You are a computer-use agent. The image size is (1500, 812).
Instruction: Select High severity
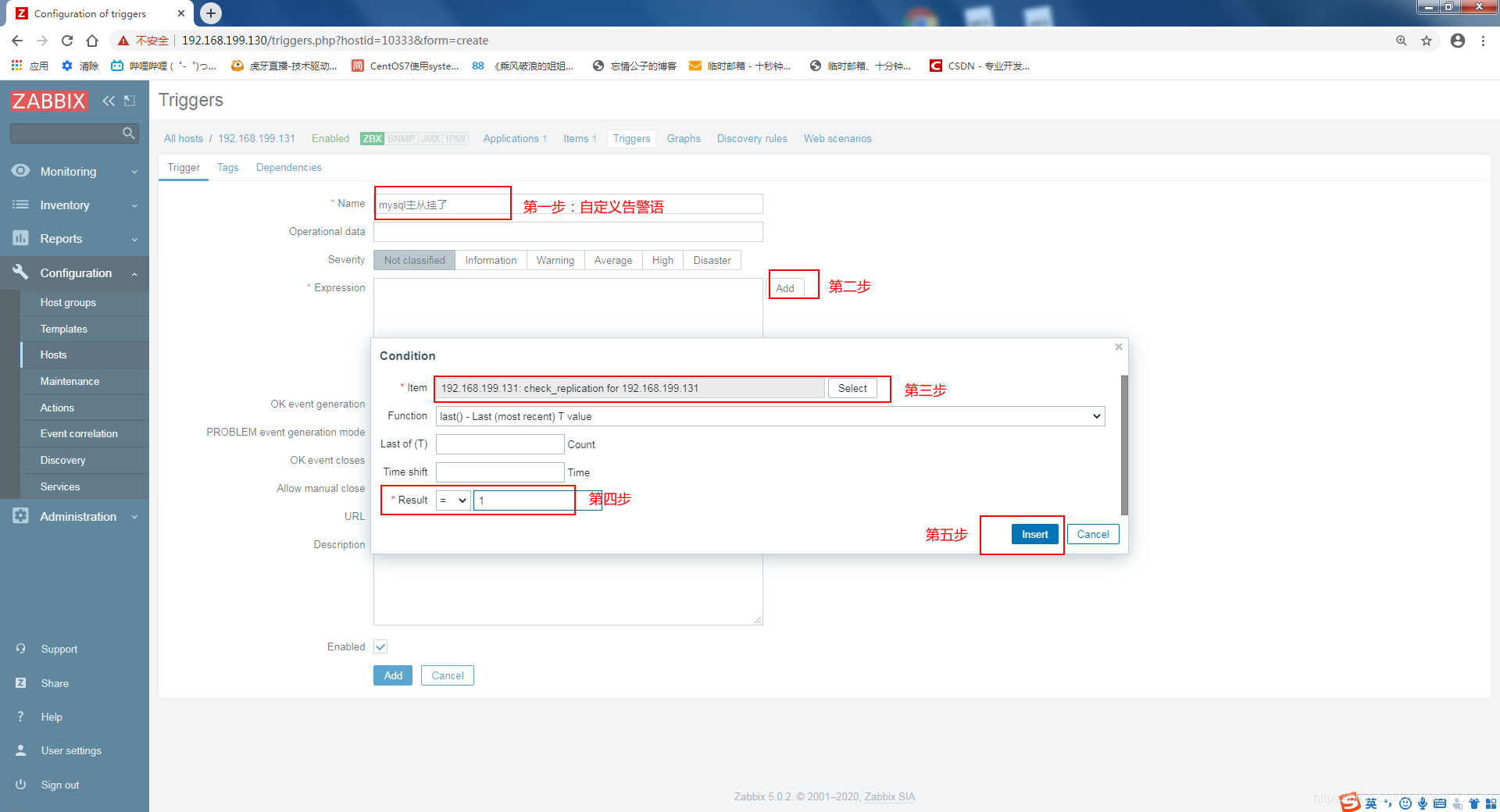[662, 260]
